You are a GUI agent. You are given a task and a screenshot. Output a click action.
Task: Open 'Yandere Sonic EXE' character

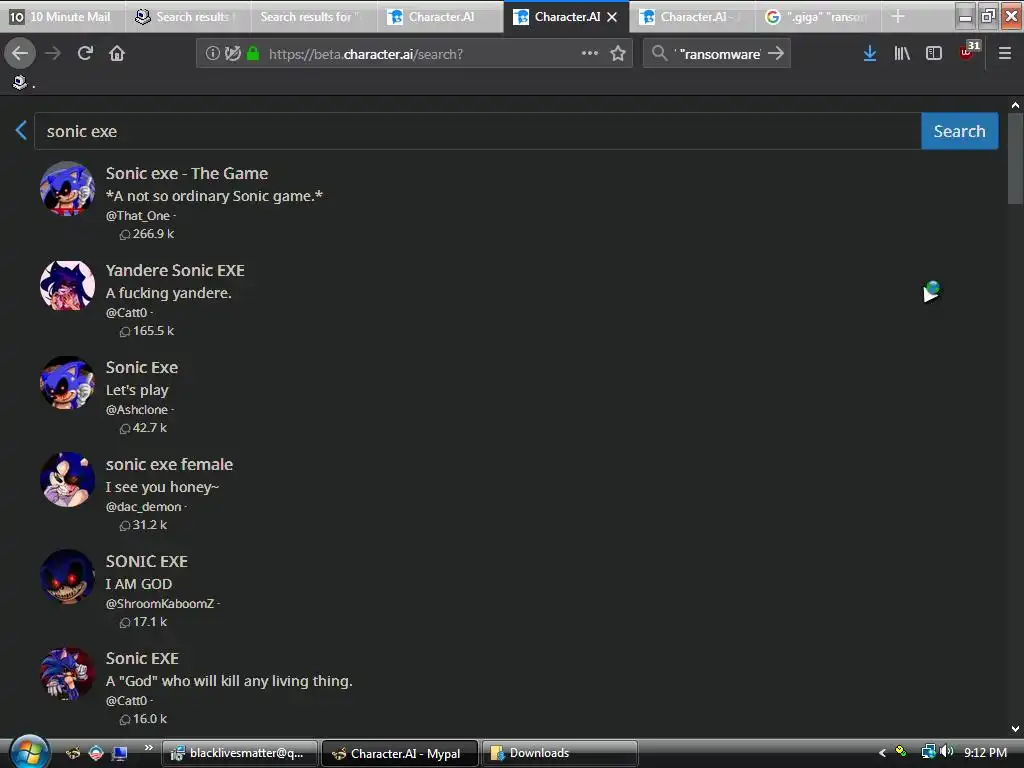tap(175, 270)
